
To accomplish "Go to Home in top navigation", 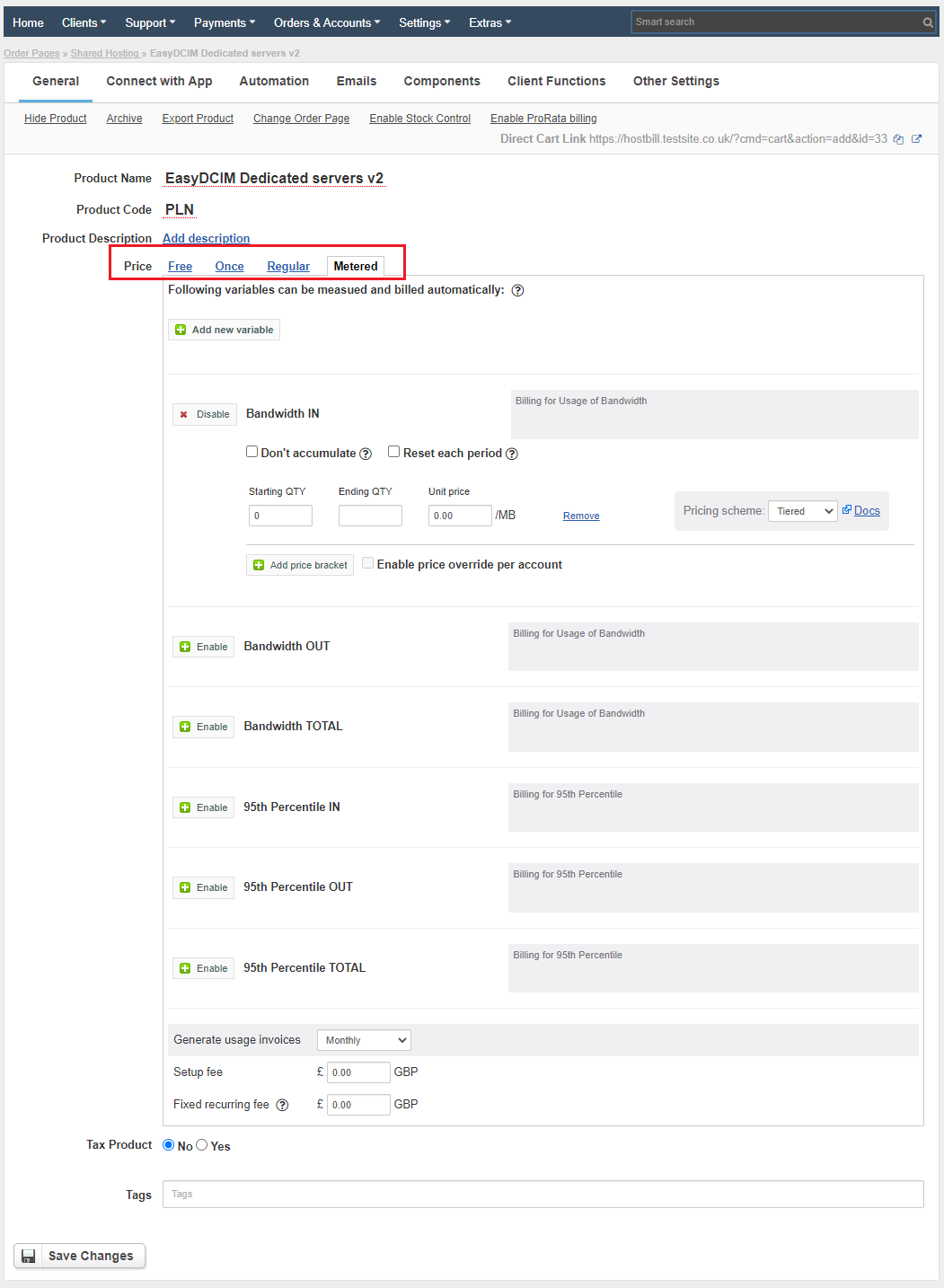I will coord(28,22).
